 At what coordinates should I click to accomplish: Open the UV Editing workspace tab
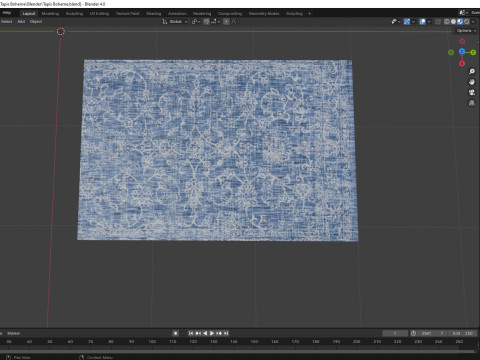(99, 14)
